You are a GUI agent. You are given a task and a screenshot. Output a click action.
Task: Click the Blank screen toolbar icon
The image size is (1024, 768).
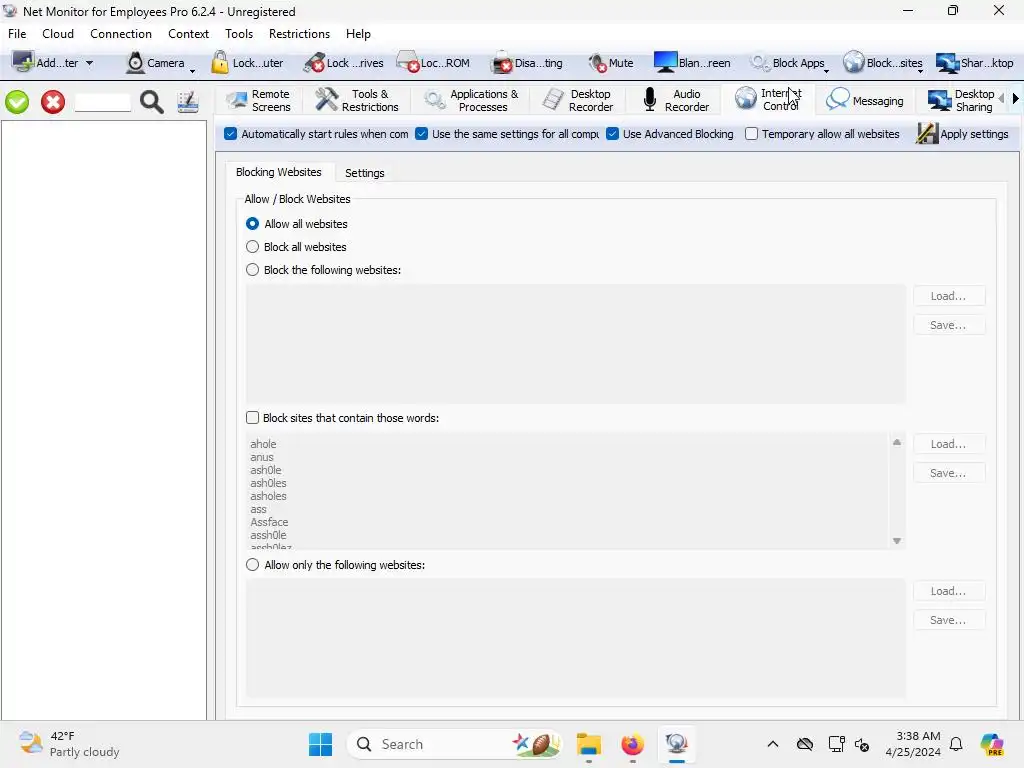point(665,62)
